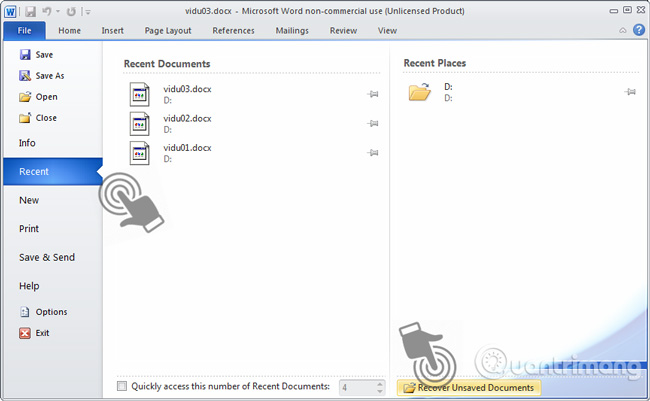Open Customize Quick Access Toolbar dropdown
This screenshot has height=401, width=650.
(87, 12)
